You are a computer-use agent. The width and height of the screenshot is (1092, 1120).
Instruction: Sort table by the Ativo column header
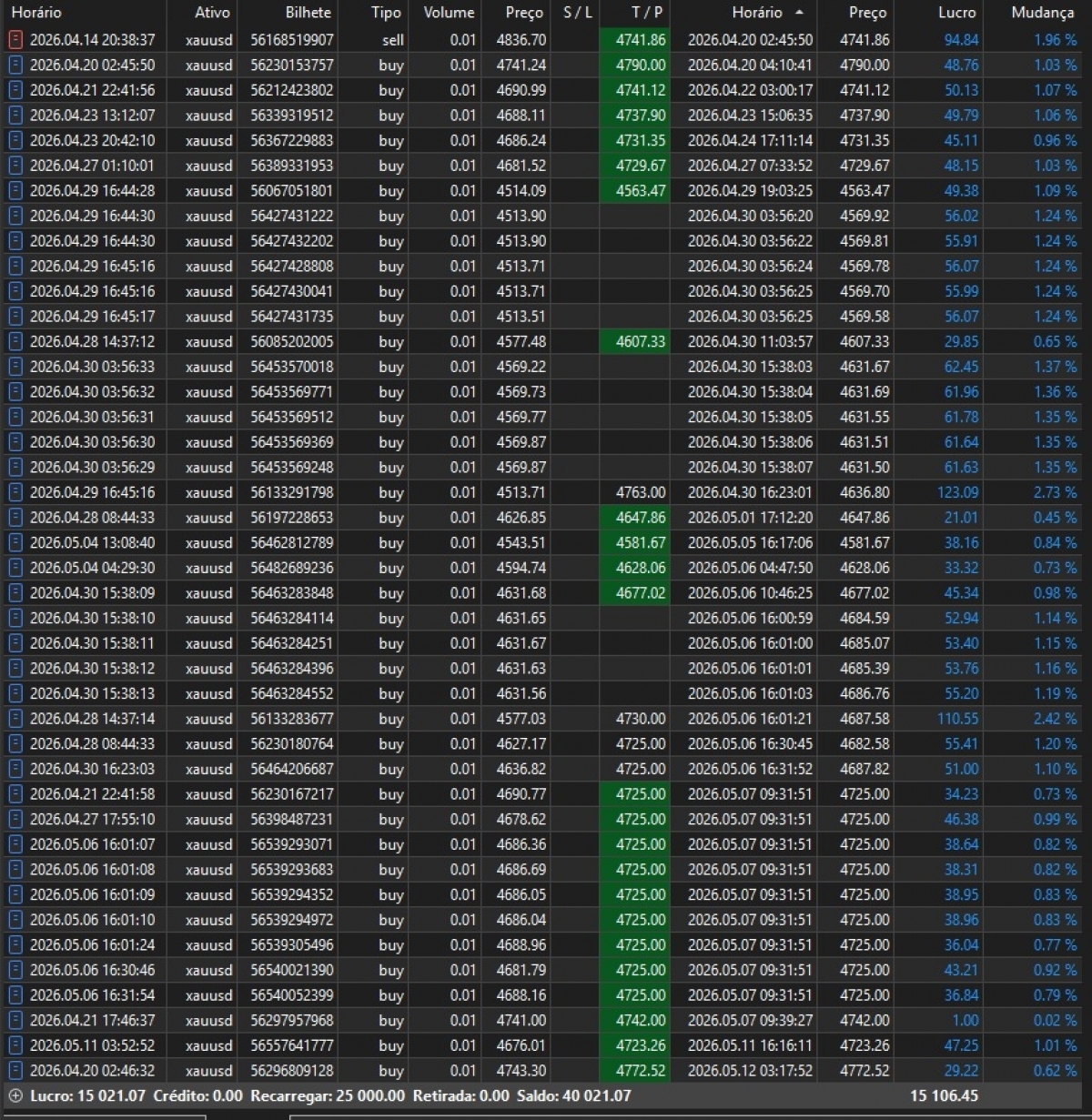tap(212, 13)
